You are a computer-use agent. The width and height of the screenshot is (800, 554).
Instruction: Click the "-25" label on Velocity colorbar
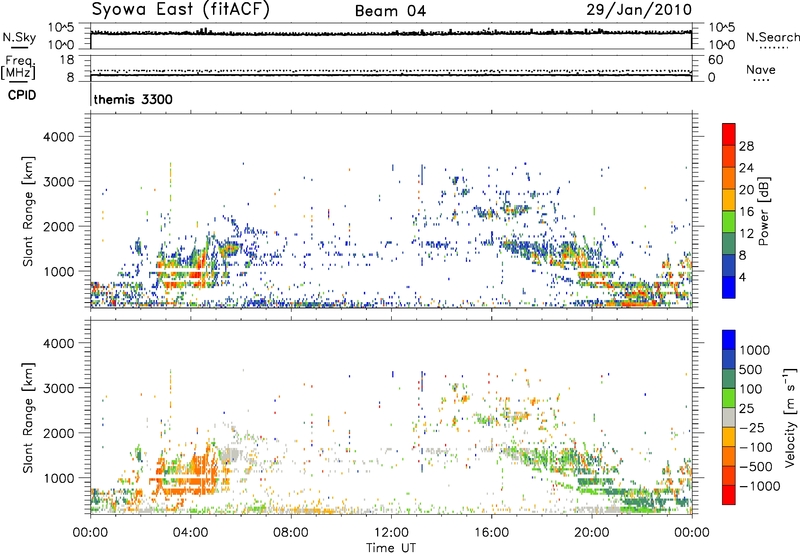(752, 427)
